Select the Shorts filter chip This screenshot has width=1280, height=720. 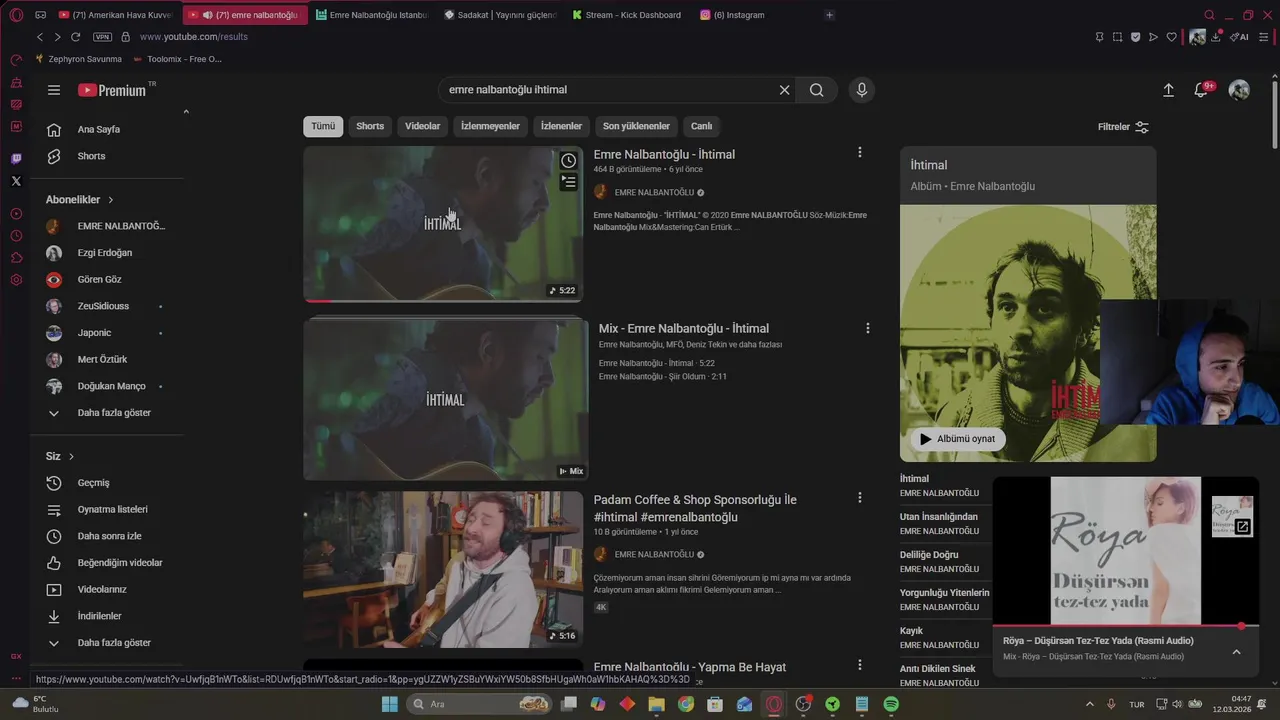[x=370, y=126]
